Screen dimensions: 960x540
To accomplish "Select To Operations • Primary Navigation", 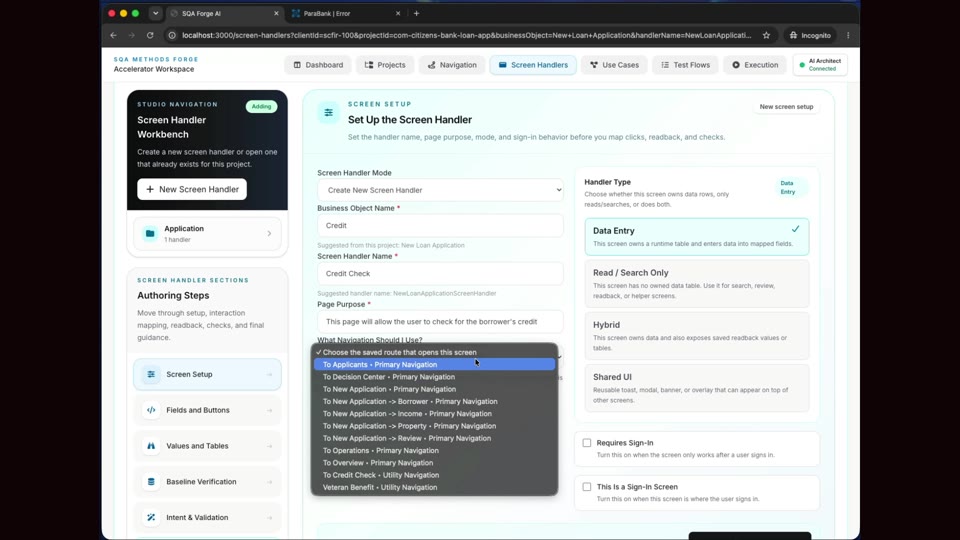I will [434, 450].
